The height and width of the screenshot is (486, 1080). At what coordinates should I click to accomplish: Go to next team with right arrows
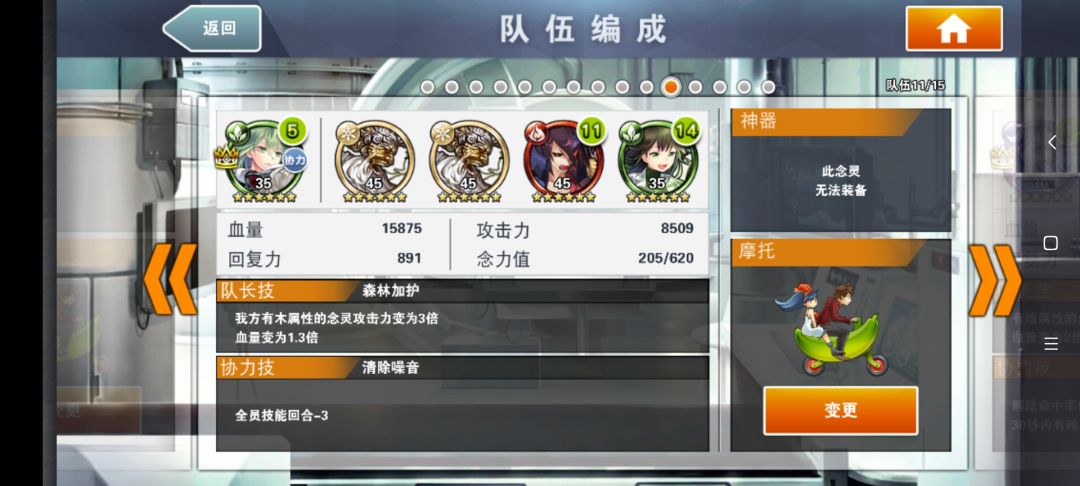point(995,280)
